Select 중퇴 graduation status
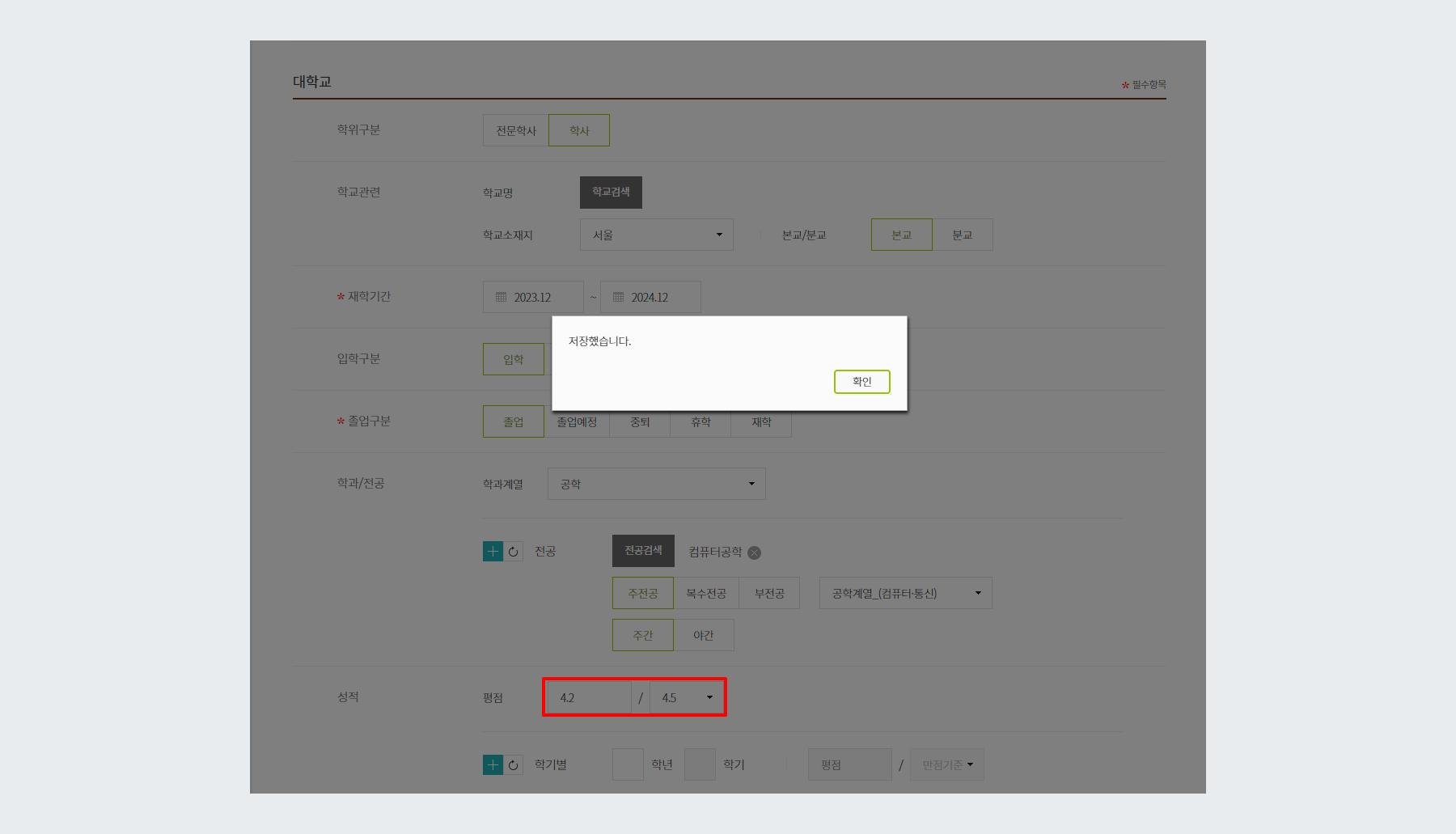 click(x=640, y=422)
